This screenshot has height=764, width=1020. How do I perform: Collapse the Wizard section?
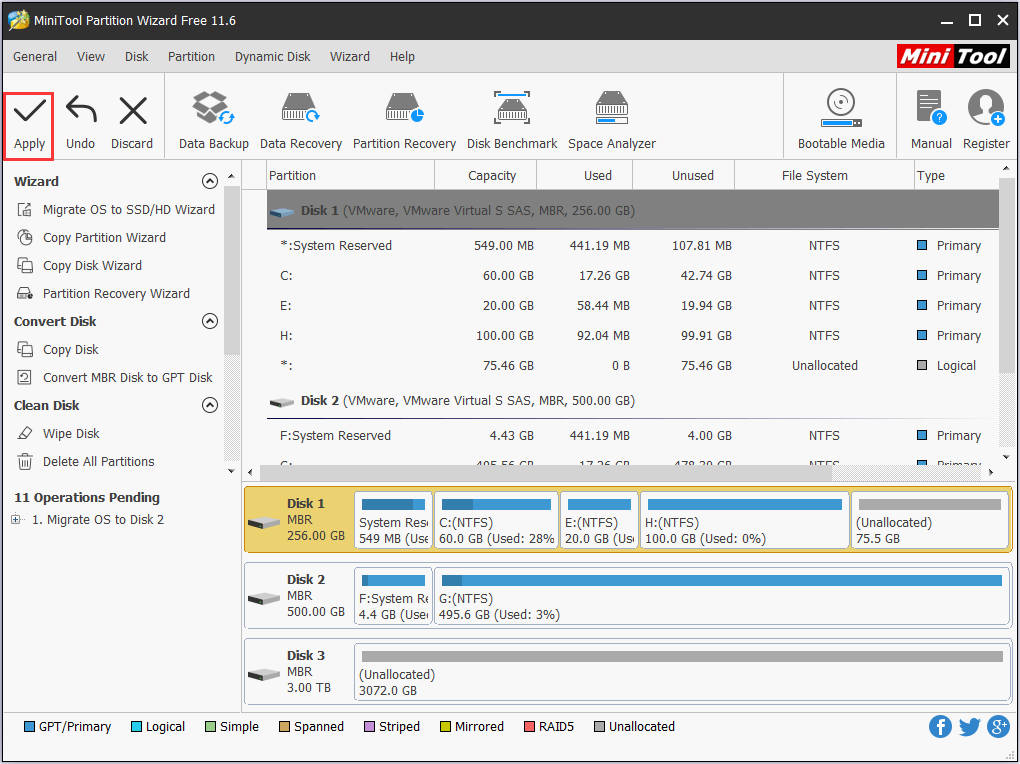pyautogui.click(x=209, y=181)
